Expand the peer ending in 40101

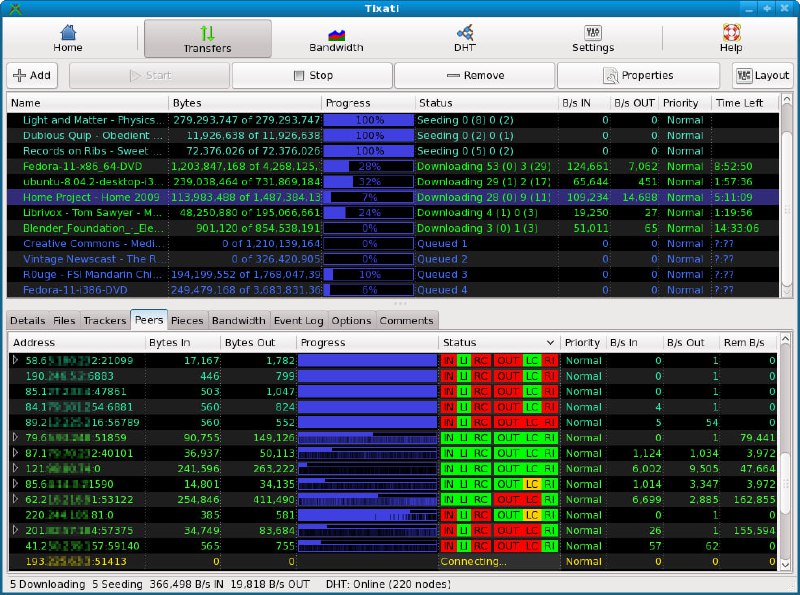15,453
